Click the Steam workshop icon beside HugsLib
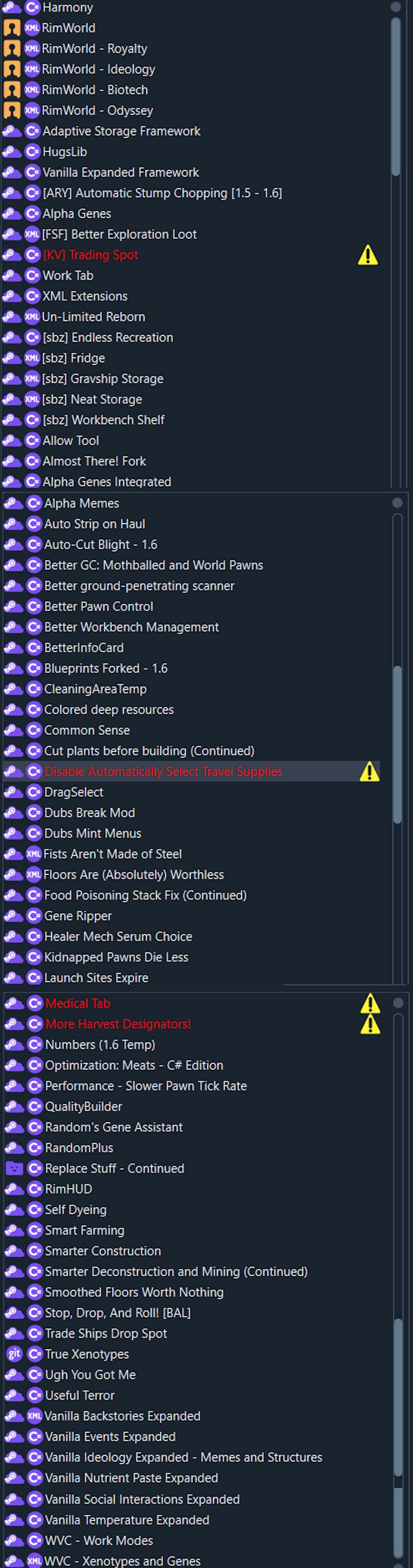The image size is (413, 1568). pos(12,152)
